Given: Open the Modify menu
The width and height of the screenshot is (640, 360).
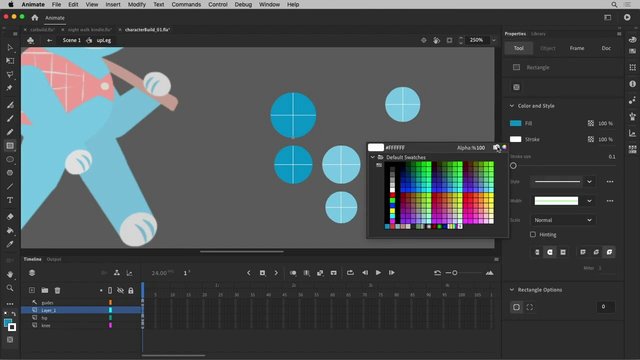Looking at the screenshot, I should (137, 4).
